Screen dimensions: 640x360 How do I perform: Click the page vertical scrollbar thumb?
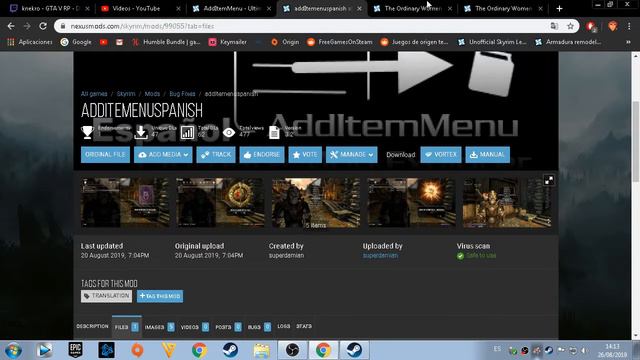tap(636, 141)
